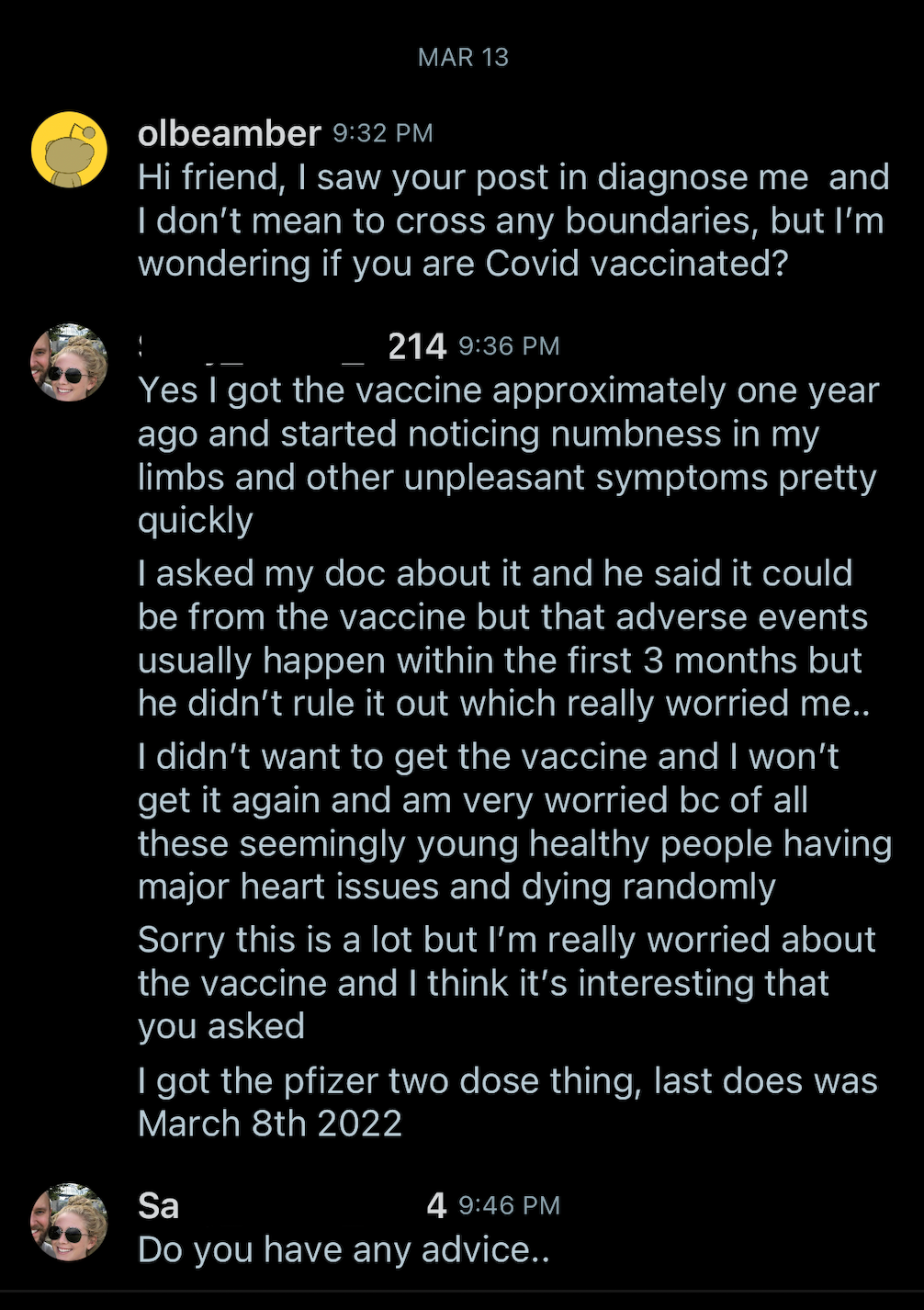The image size is (924, 1310).
Task: Open olbeamber's yellow Snoo avatar
Action: pos(69,150)
